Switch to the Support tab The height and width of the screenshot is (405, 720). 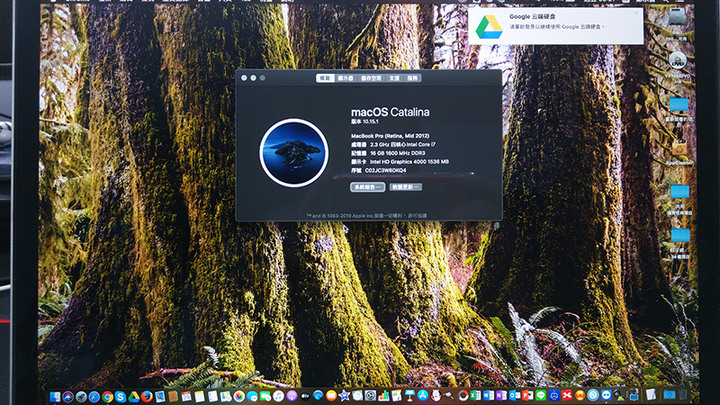[394, 78]
